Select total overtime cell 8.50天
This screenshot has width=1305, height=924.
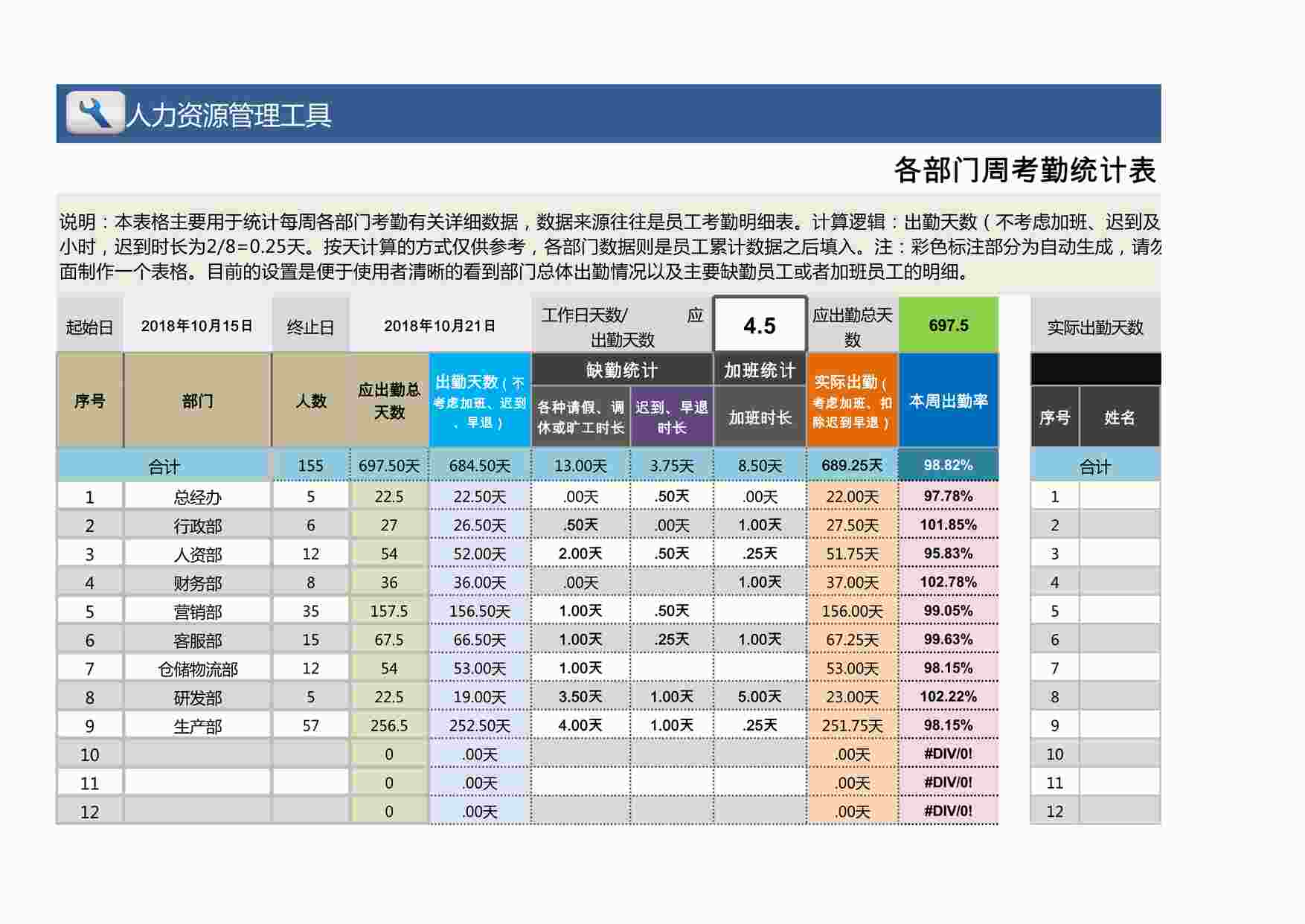click(x=760, y=466)
